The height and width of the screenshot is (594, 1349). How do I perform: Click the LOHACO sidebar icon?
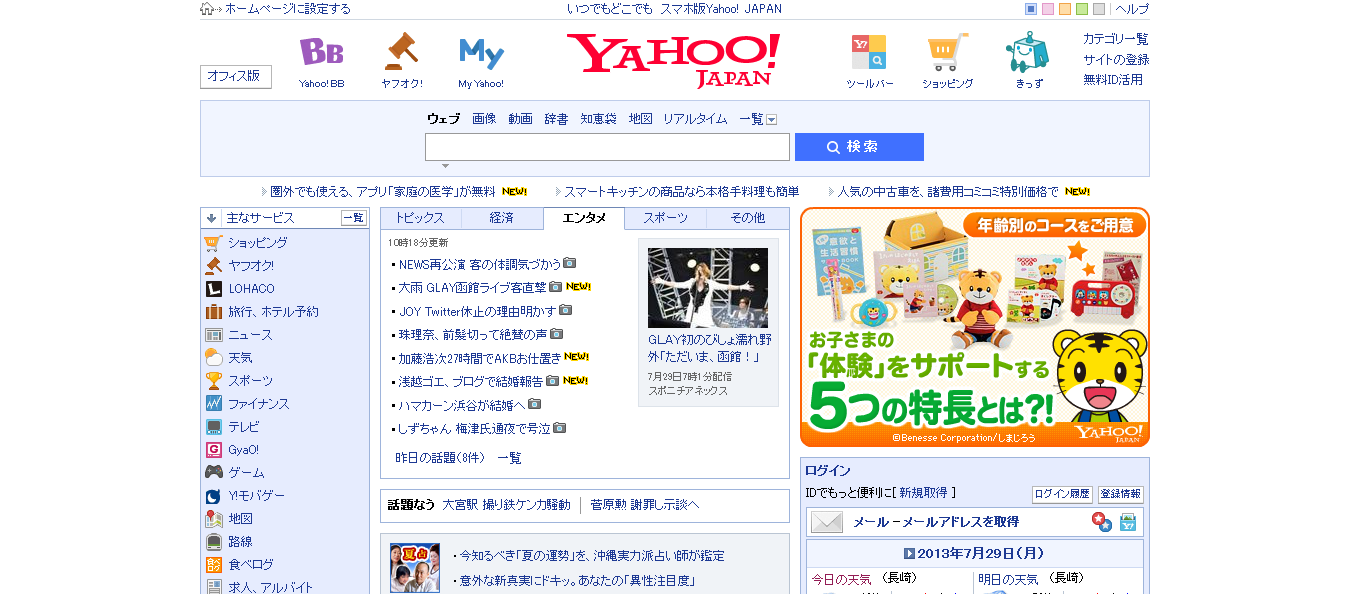click(213, 289)
